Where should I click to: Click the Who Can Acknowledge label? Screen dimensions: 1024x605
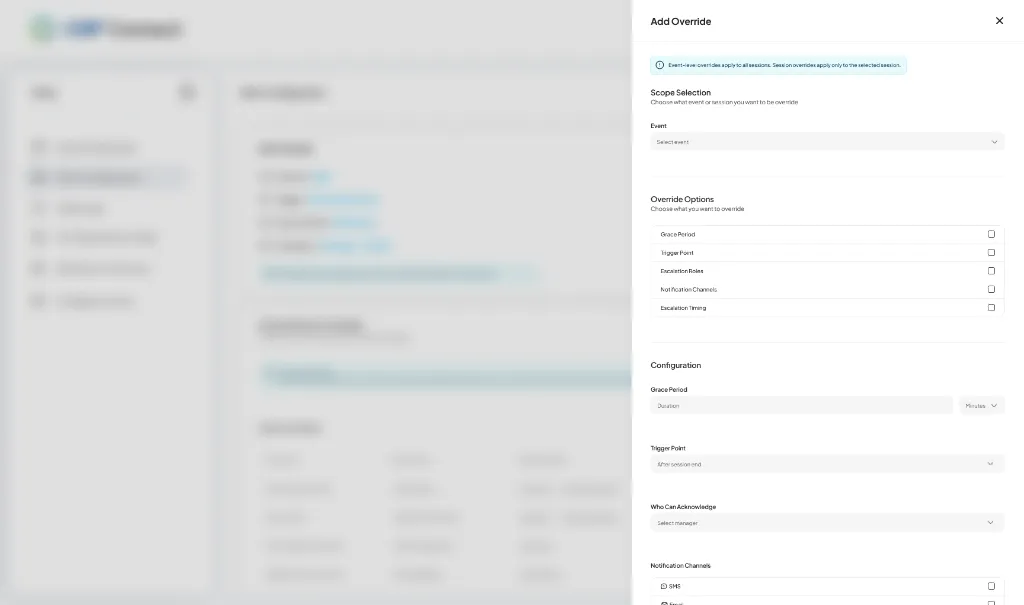tap(683, 507)
